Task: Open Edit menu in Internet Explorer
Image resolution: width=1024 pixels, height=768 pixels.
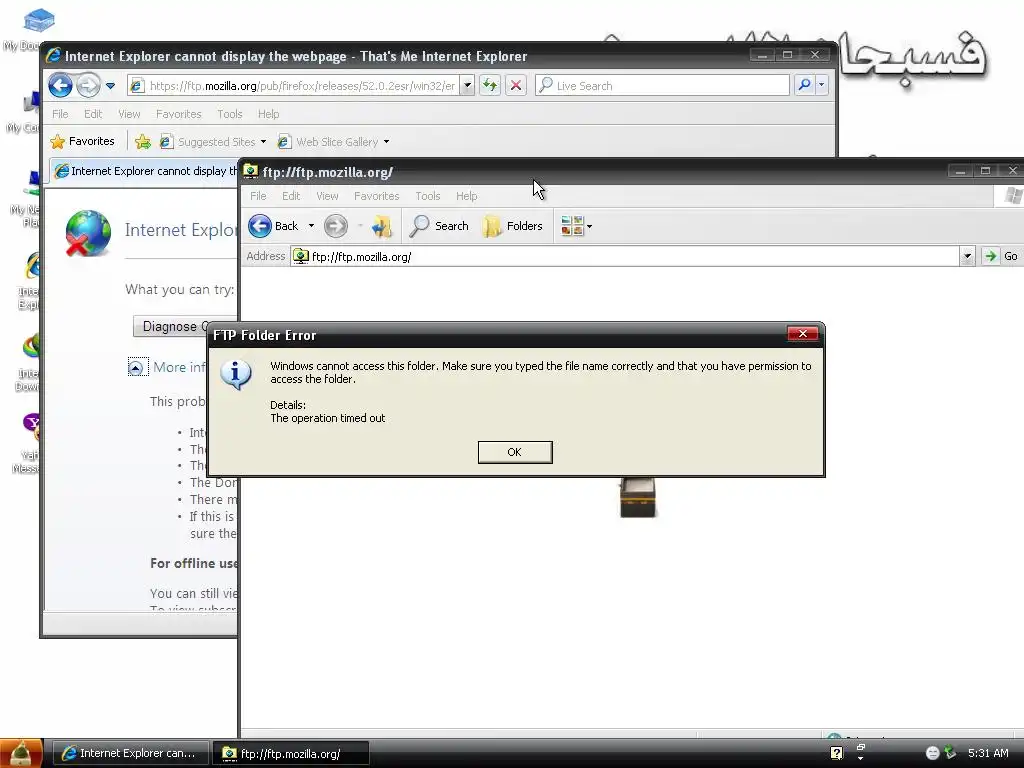Action: pos(93,114)
